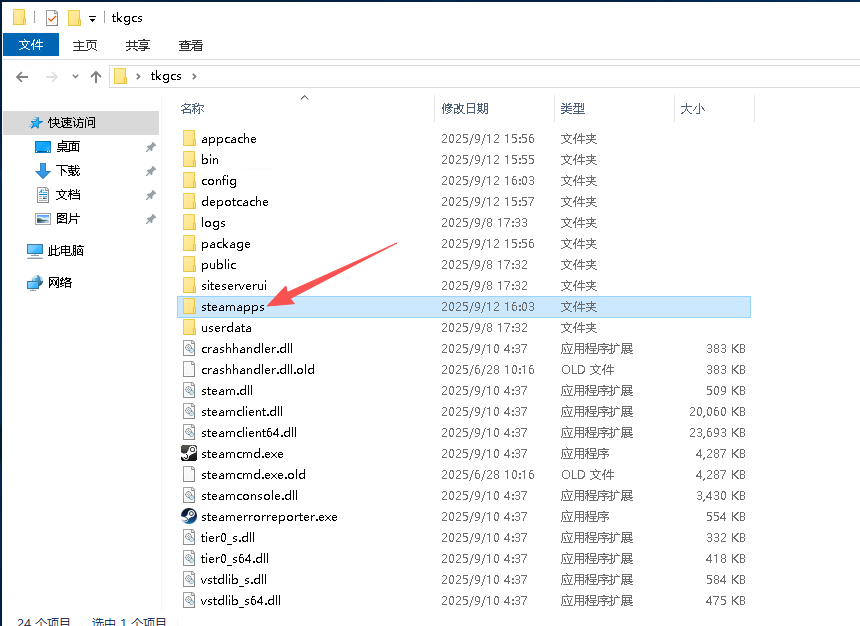
Task: Click the address bar path field
Action: (500, 76)
